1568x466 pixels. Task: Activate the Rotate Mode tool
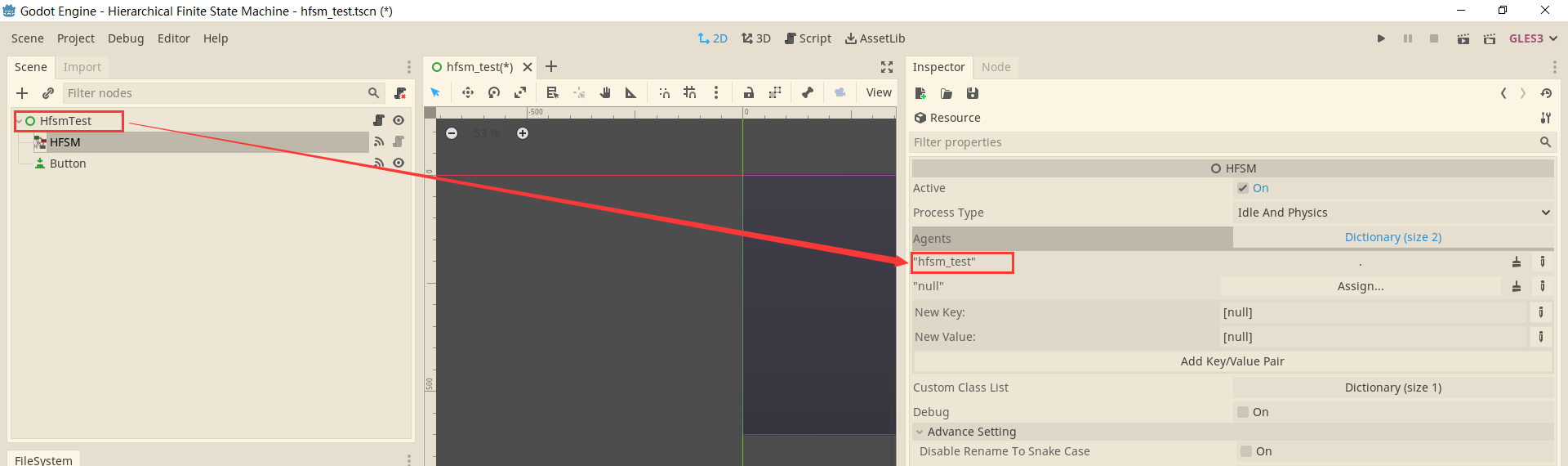pos(494,92)
